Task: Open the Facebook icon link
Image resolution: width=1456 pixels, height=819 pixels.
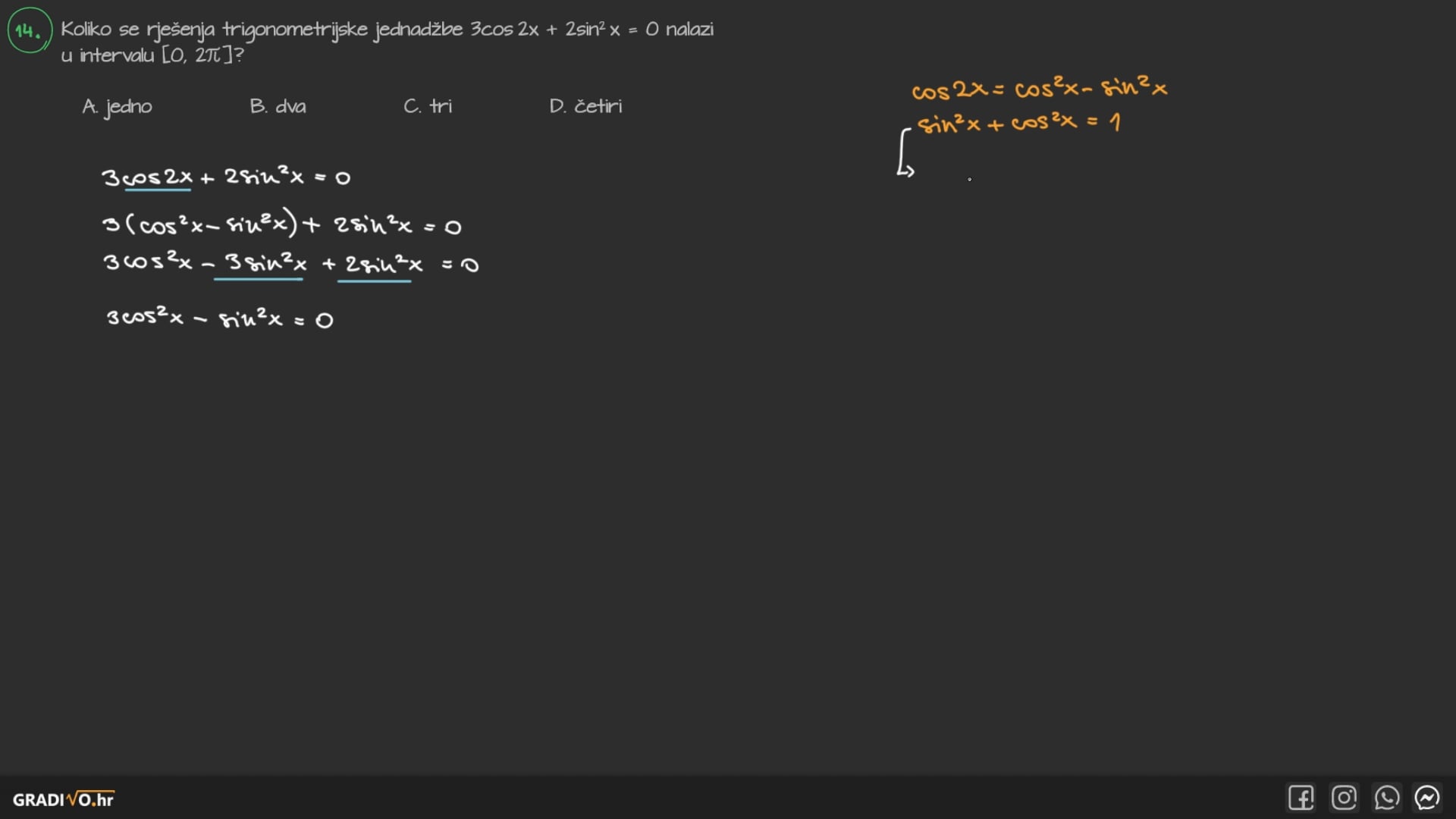Action: coord(1301,798)
